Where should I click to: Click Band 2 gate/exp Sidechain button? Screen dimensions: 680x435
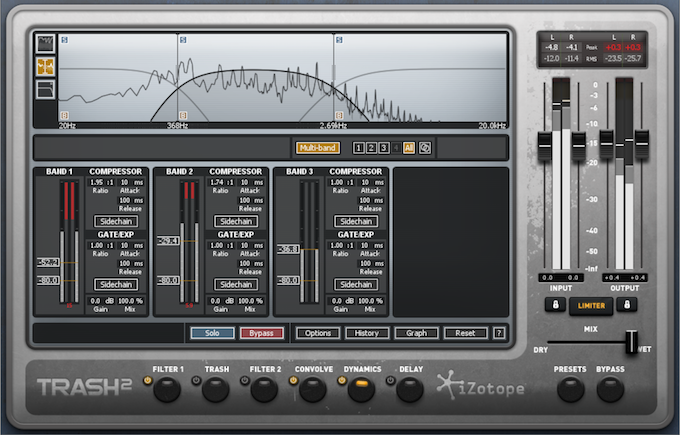click(236, 285)
